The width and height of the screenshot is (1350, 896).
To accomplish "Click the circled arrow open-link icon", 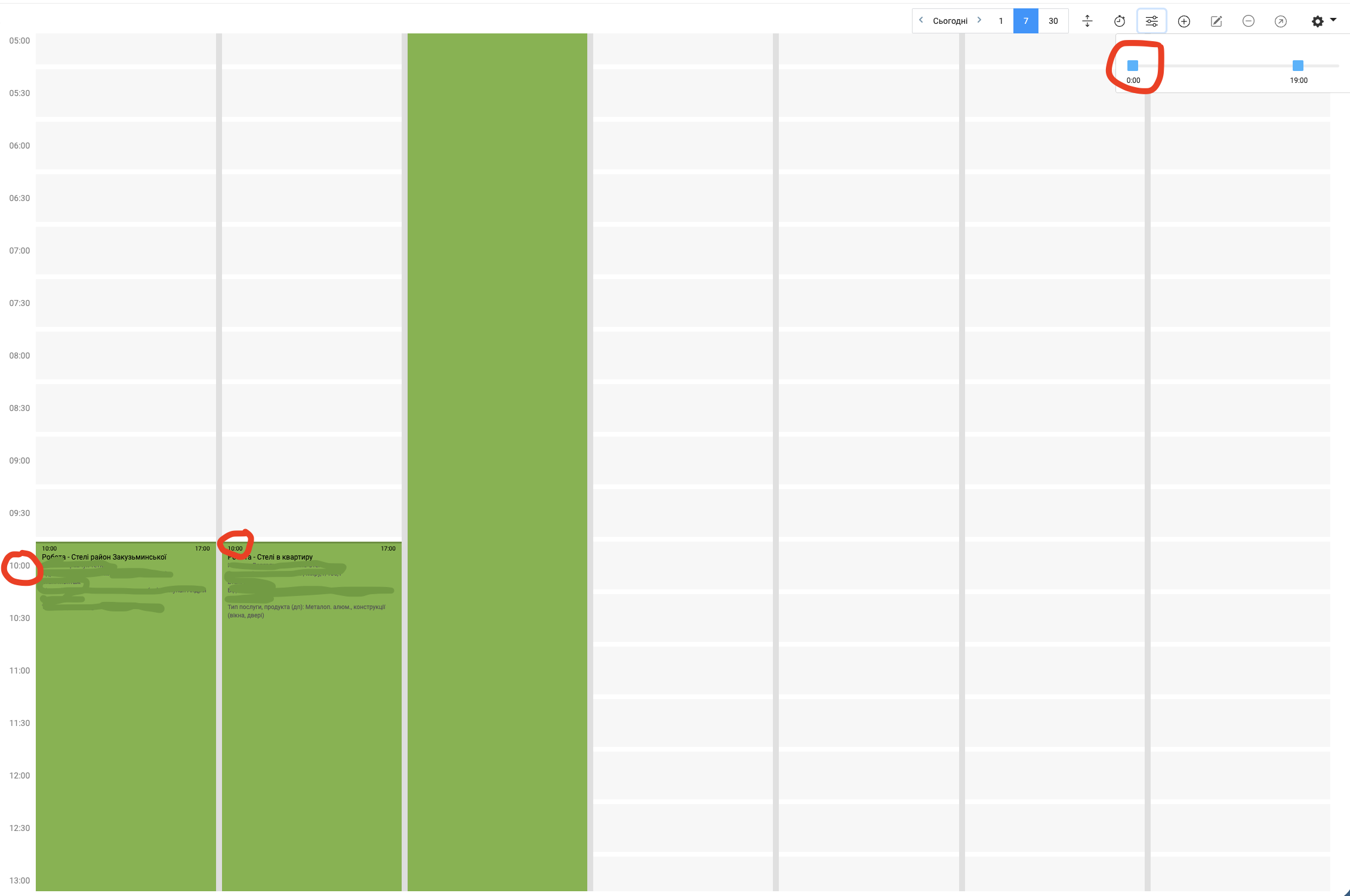I will 1281,21.
